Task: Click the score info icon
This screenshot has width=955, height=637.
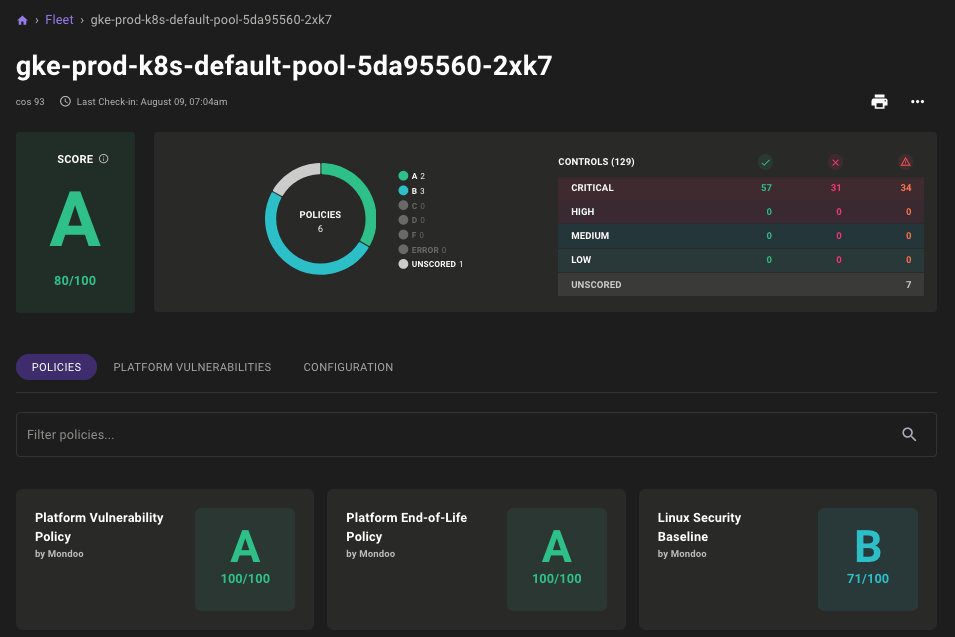Action: [x=104, y=159]
